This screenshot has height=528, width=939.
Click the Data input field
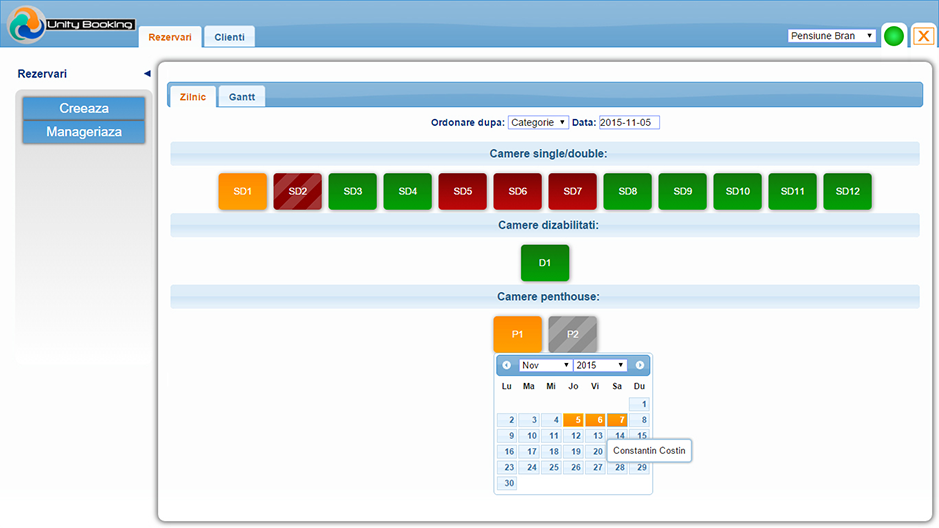(x=629, y=122)
